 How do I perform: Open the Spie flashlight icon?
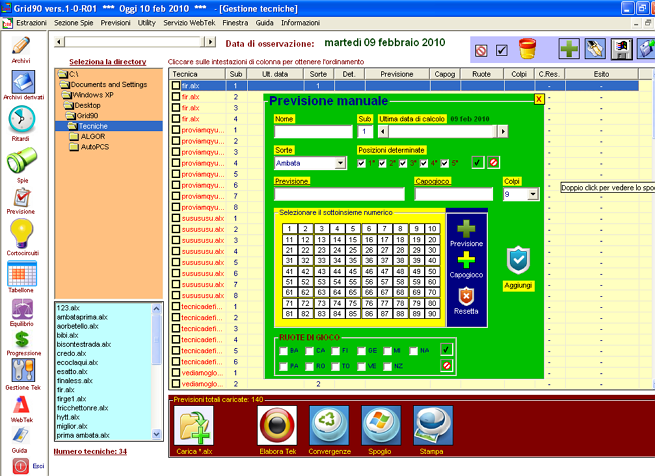22,160
